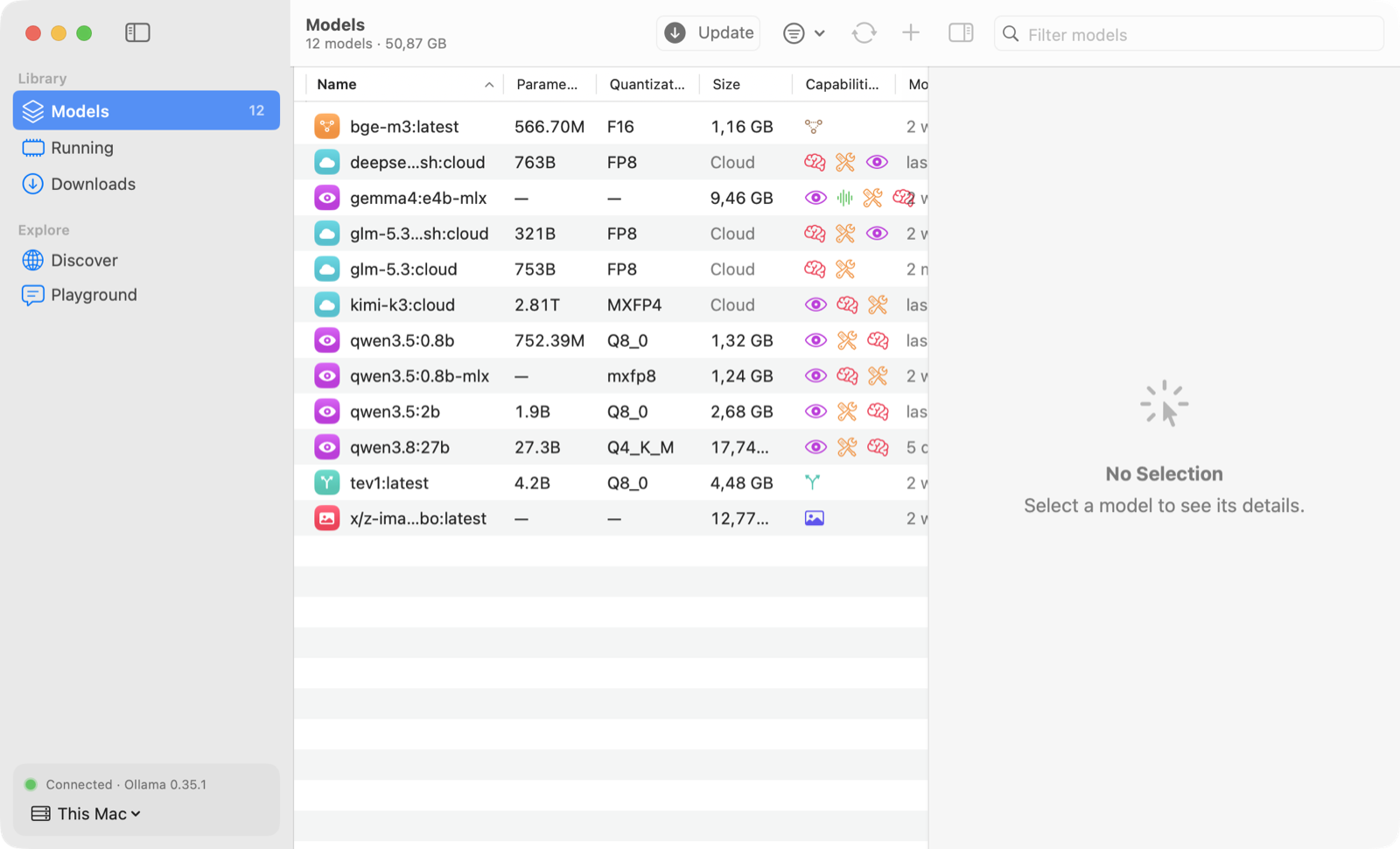The width and height of the screenshot is (1400, 849).
Task: Click the MXFP4 quantization cell
Action: point(634,305)
